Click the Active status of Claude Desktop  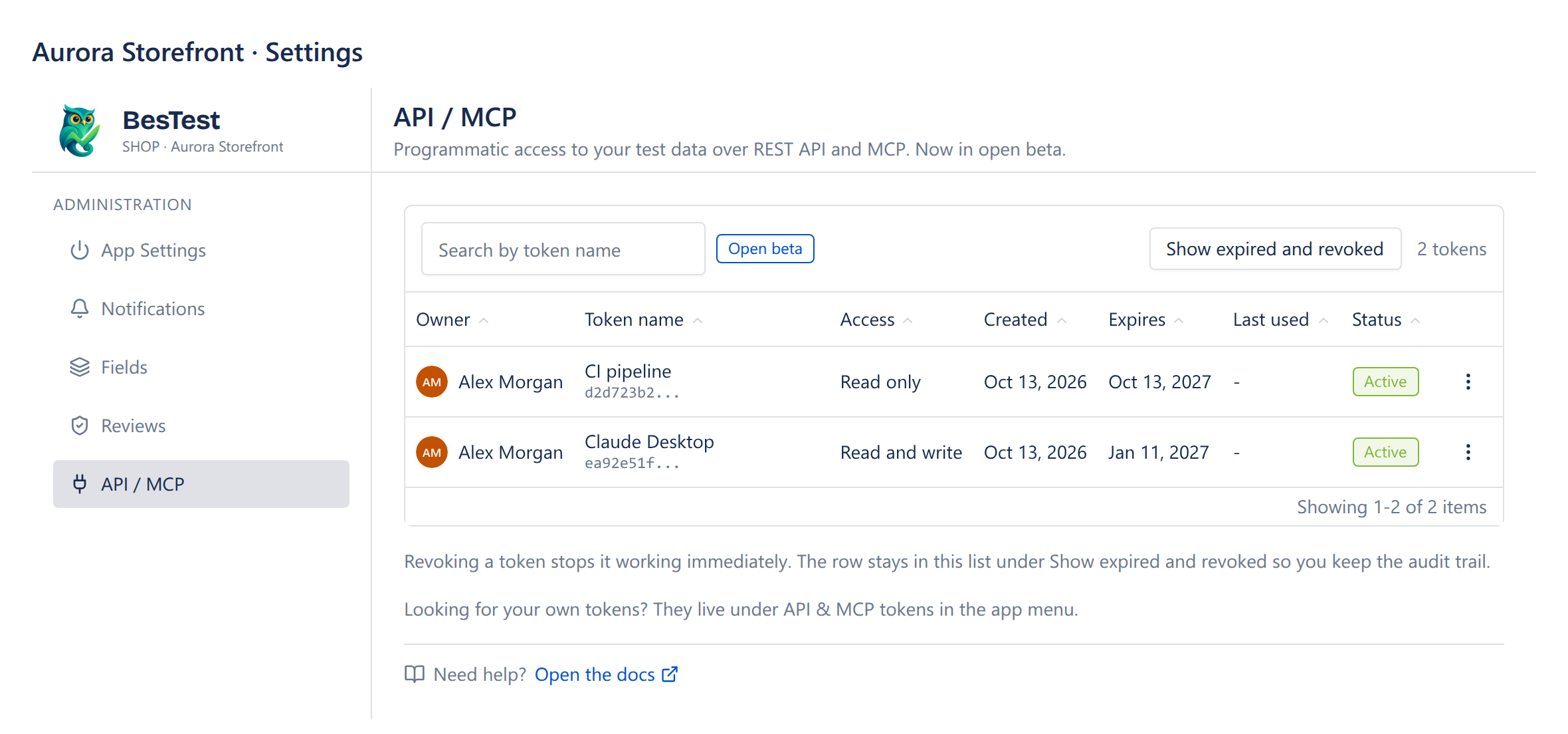pos(1385,452)
